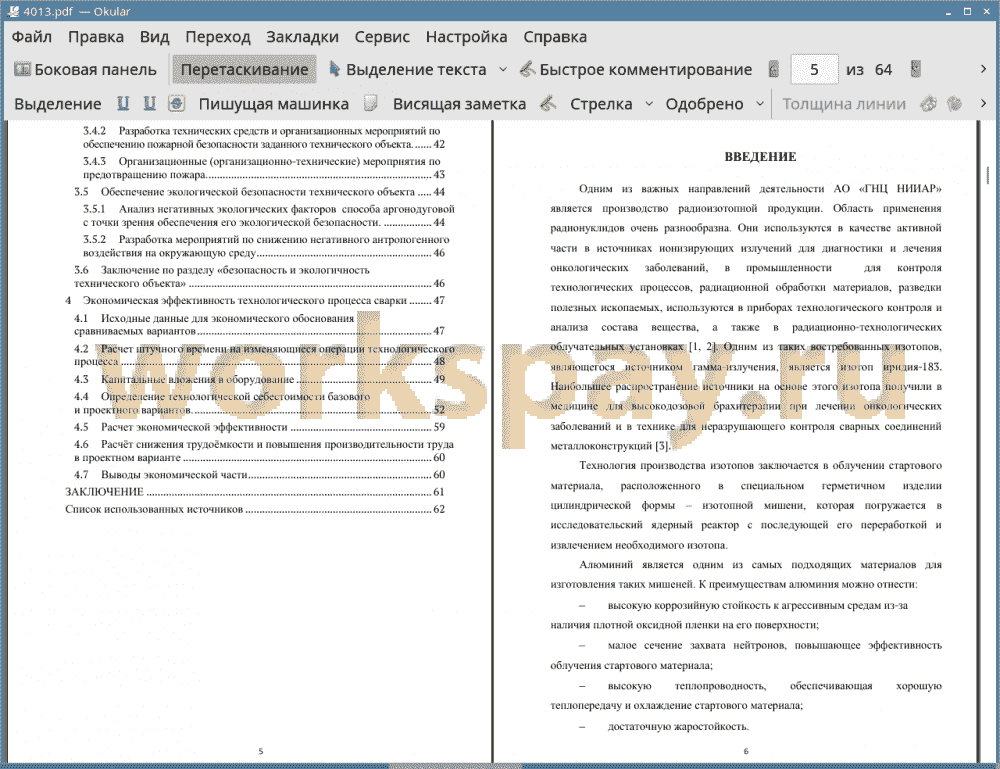Choose the Пишущая машинка typewriter tool
1000x769 pixels.
(274, 104)
